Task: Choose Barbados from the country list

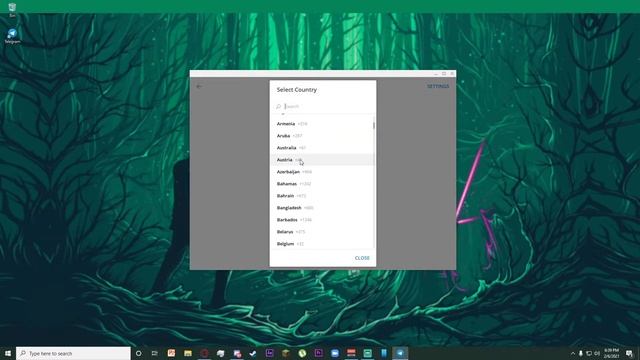Action: coord(322,220)
